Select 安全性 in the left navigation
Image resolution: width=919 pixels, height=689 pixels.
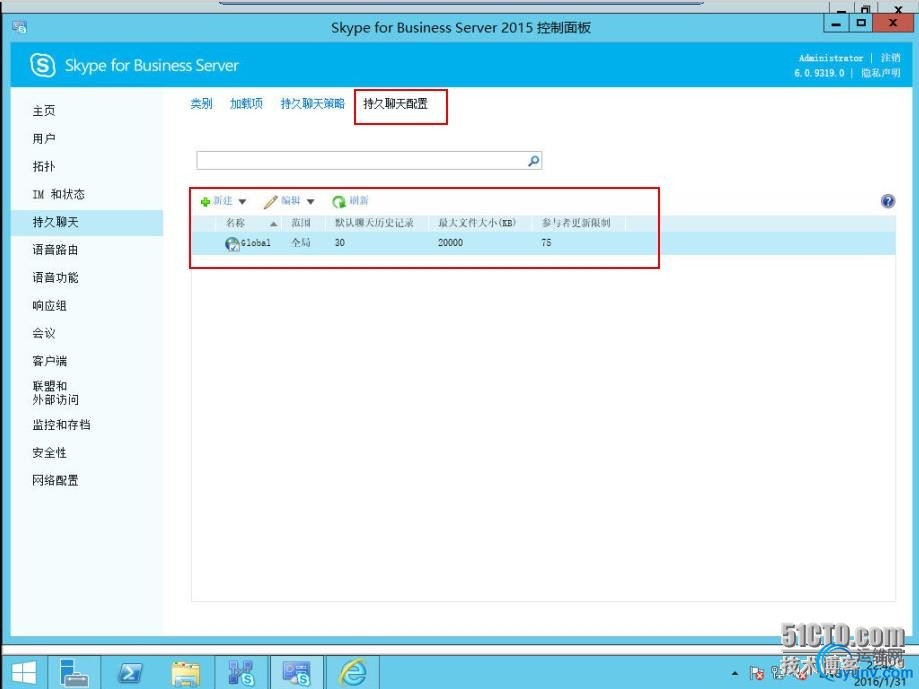[x=50, y=453]
